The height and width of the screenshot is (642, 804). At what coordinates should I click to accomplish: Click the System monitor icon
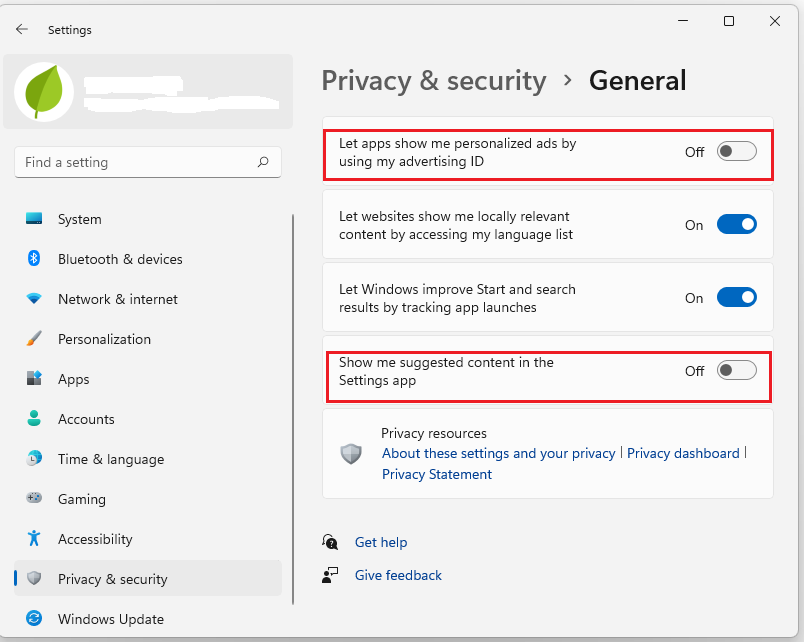pos(34,218)
